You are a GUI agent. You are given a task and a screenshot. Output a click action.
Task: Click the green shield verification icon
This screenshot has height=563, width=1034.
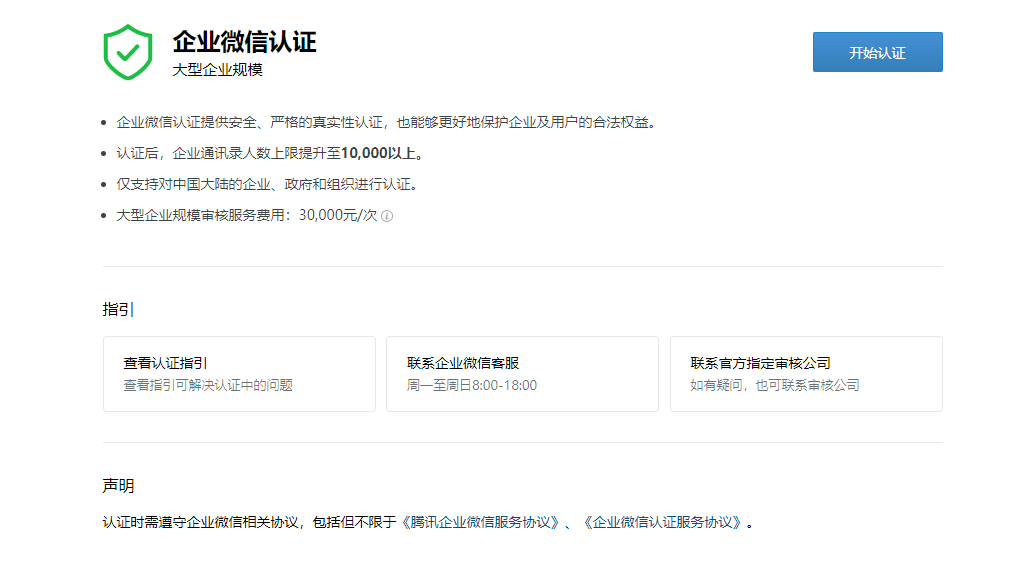[x=128, y=52]
